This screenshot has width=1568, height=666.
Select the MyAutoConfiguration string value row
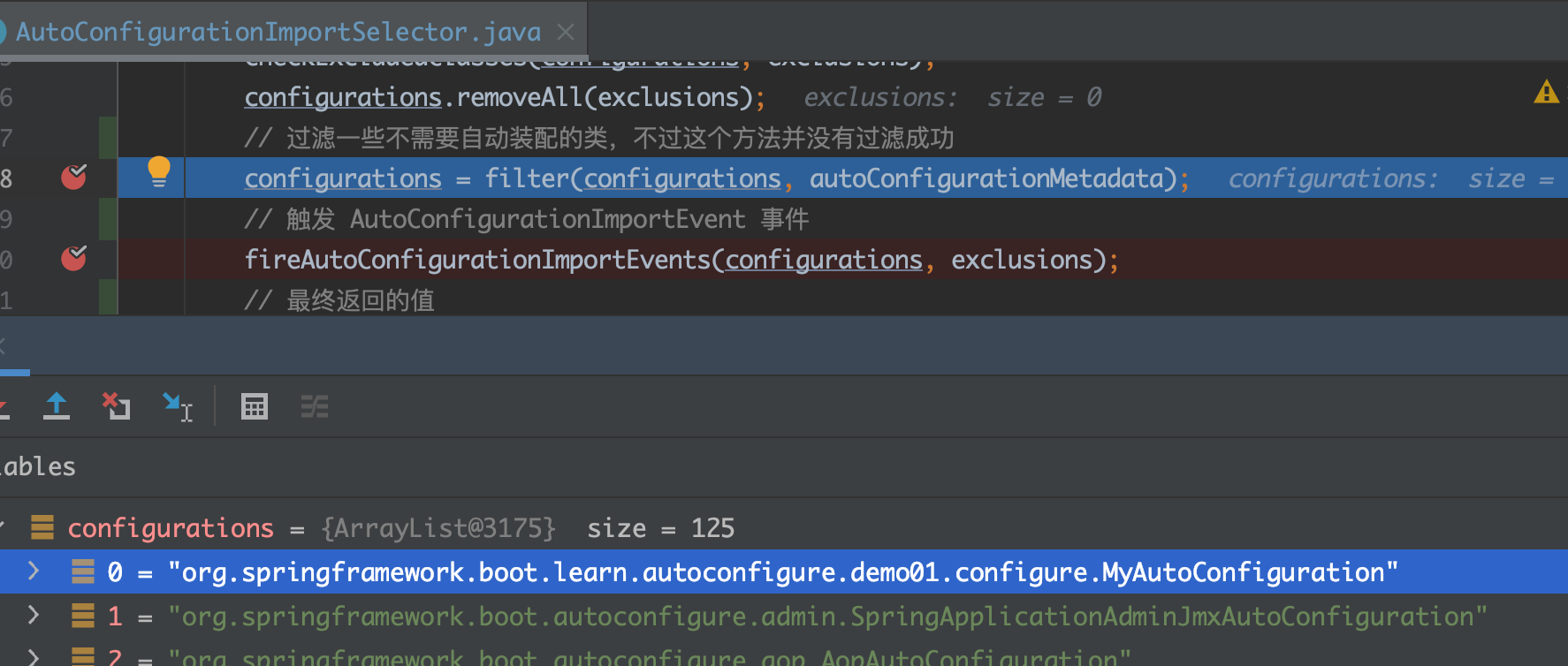[784, 571]
